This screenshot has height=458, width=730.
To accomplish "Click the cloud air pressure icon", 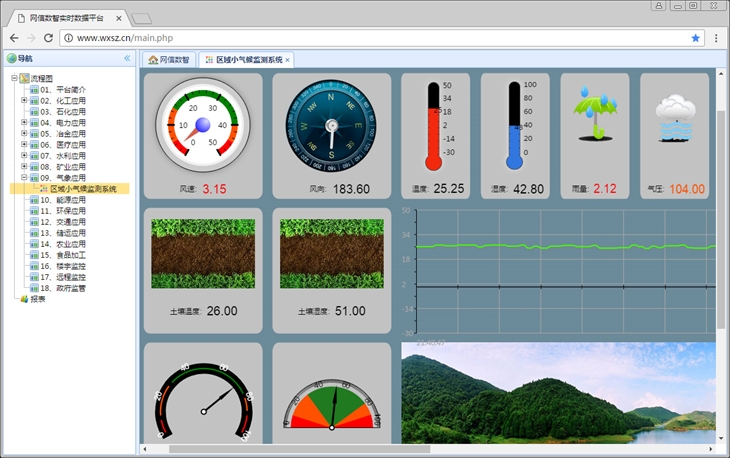I will click(x=676, y=118).
